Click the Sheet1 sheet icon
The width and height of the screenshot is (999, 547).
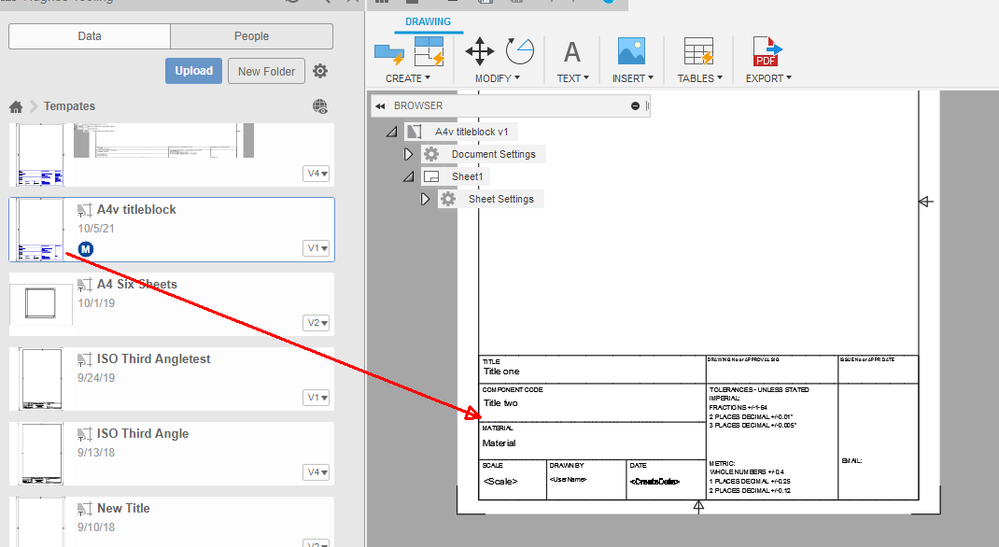(x=431, y=176)
